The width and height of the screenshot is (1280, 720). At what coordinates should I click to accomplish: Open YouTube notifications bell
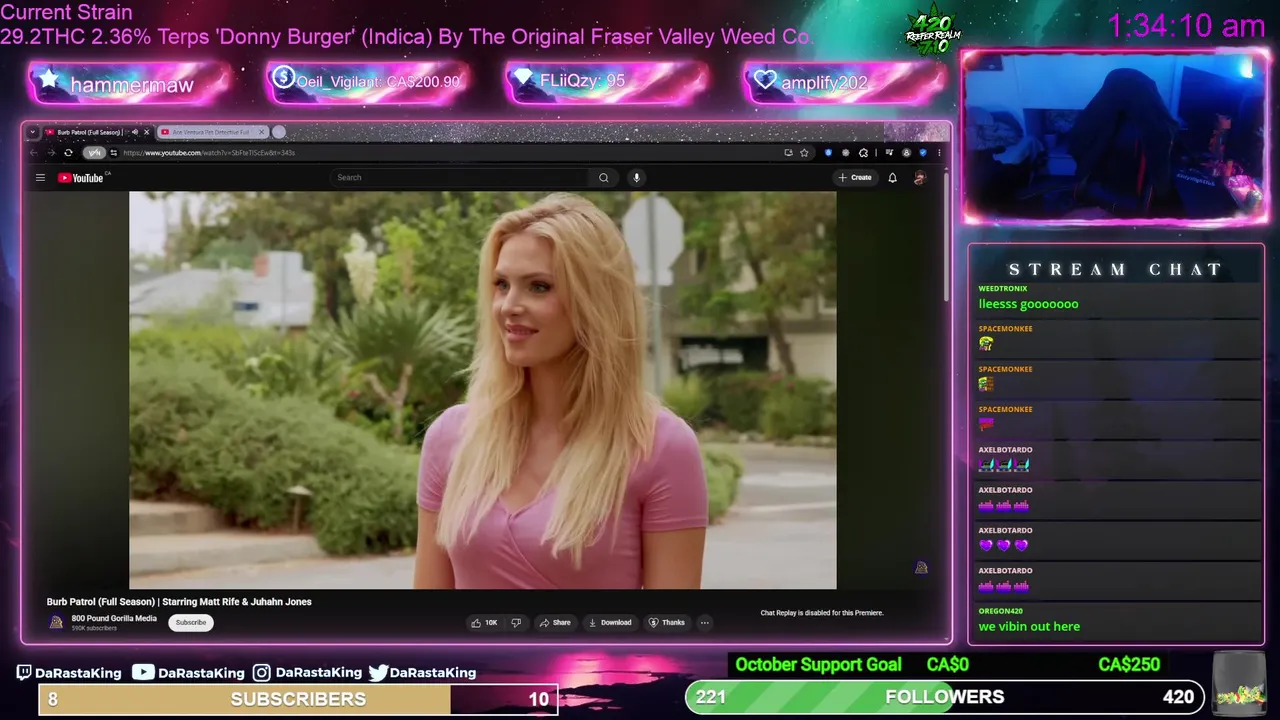[892, 178]
